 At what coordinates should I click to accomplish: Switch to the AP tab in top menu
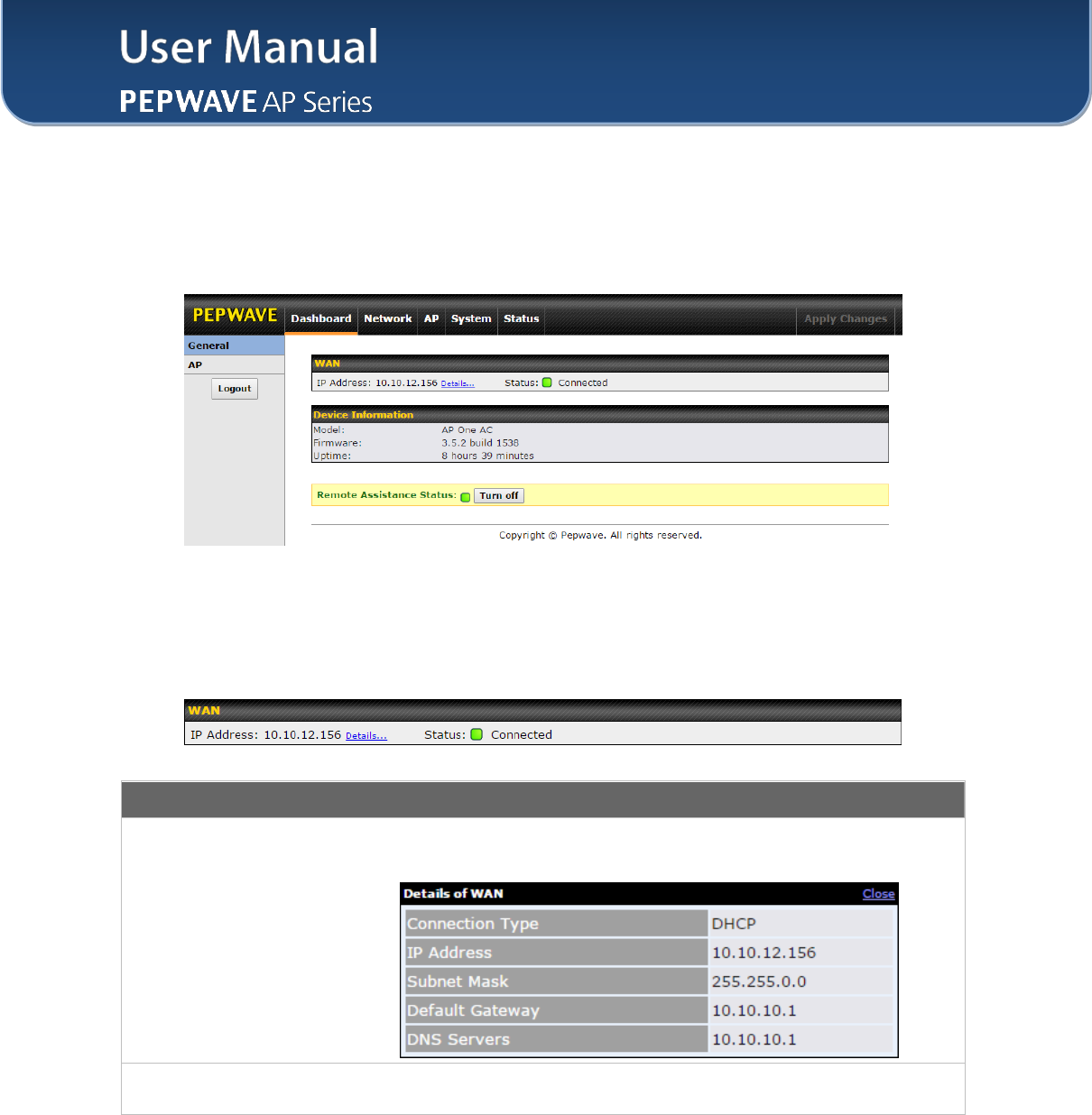pos(431,318)
